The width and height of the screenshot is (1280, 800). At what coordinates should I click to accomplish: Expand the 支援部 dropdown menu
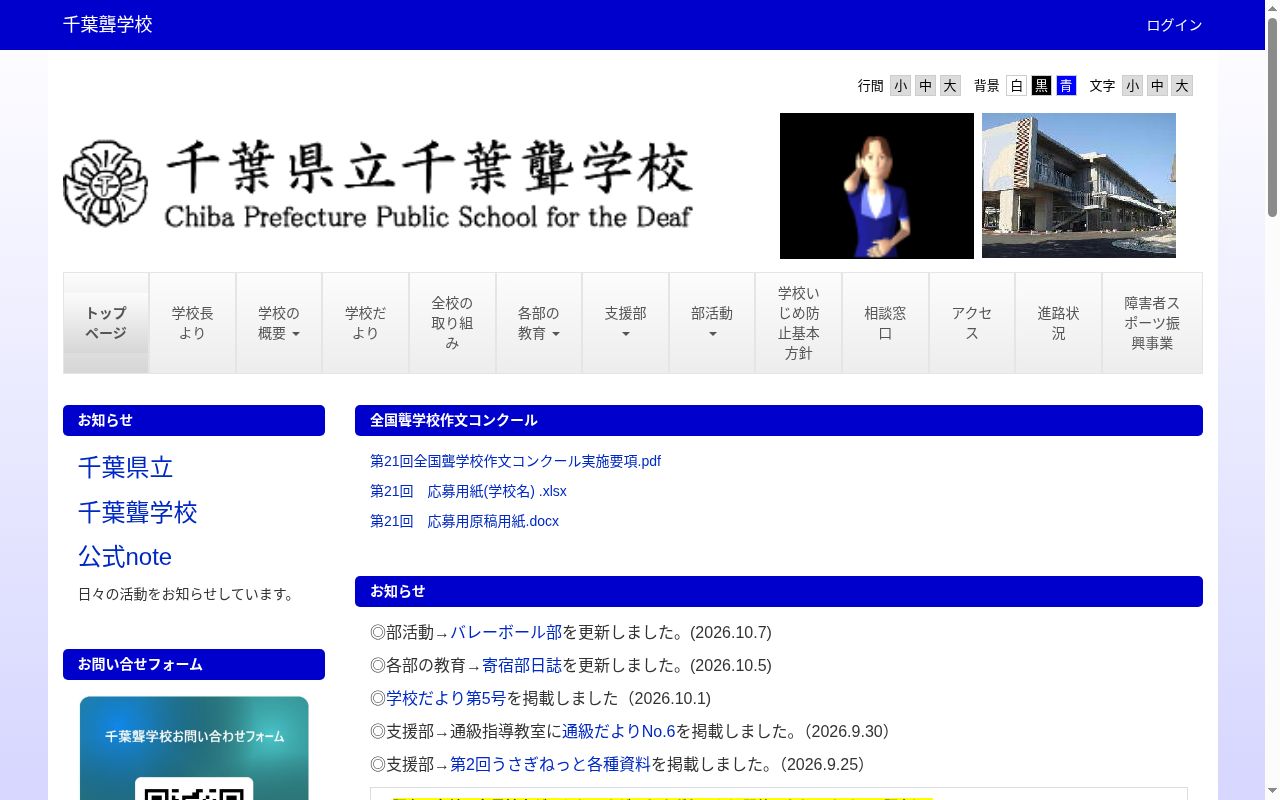pyautogui.click(x=625, y=323)
